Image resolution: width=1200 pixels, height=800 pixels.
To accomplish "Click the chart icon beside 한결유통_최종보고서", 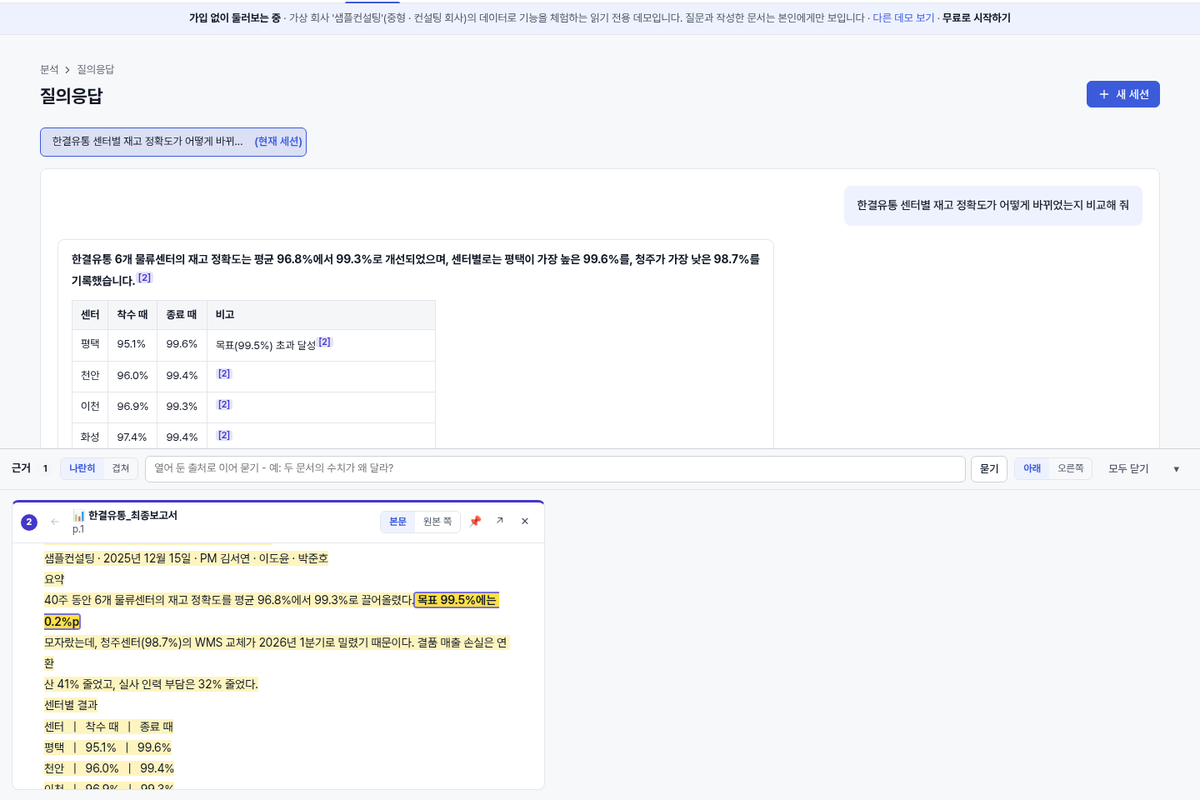I will click(79, 515).
